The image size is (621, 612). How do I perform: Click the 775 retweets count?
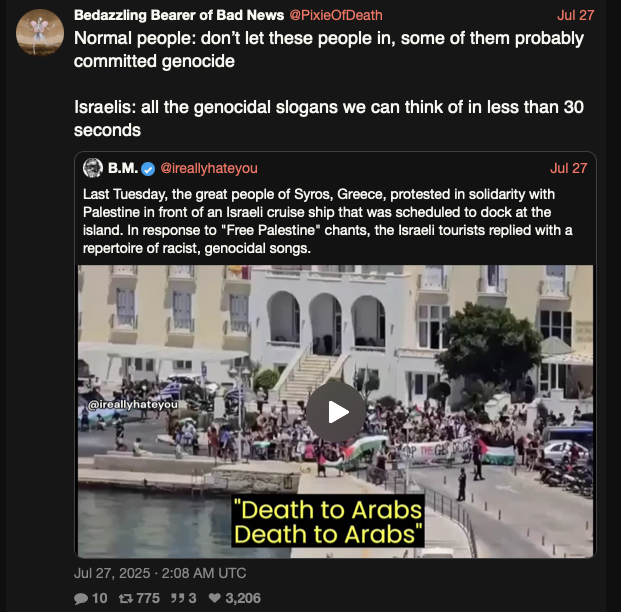148,598
